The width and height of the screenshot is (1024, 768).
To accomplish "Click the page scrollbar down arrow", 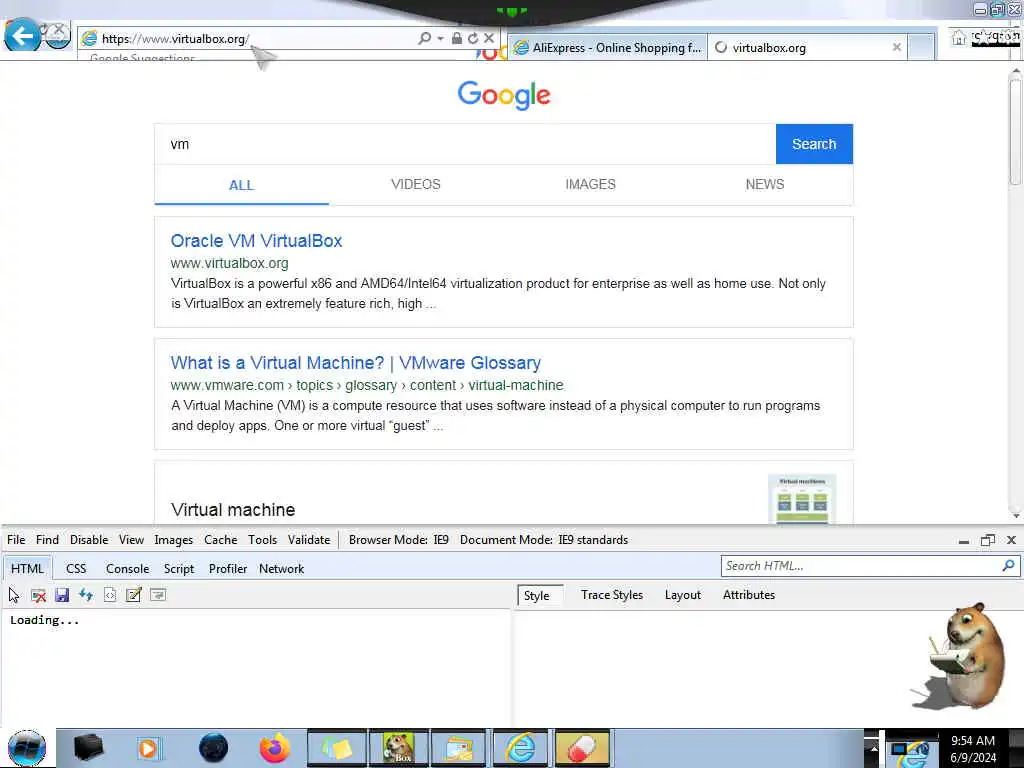I will (x=1016, y=516).
